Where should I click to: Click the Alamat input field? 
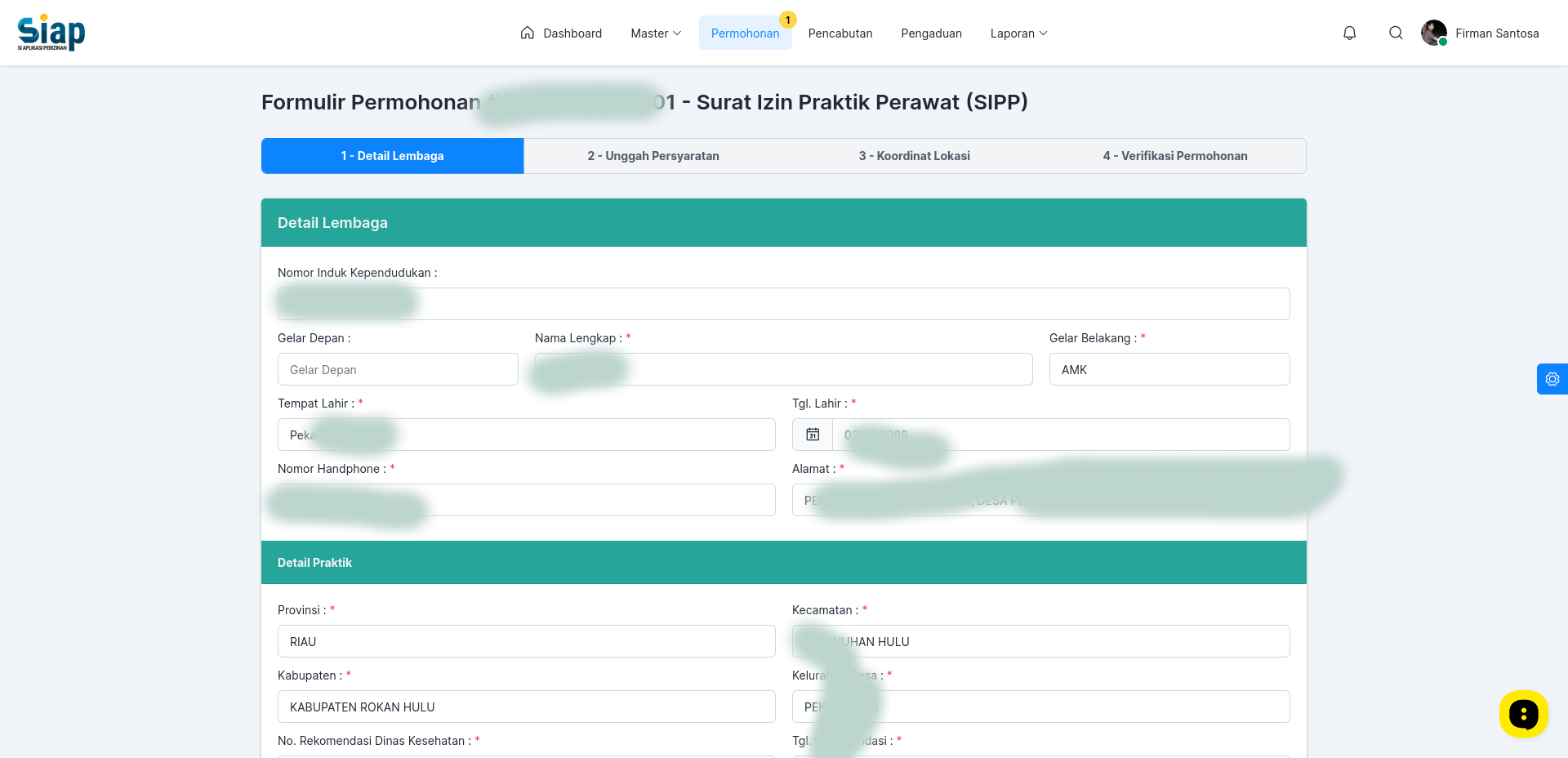pyautogui.click(x=1041, y=500)
